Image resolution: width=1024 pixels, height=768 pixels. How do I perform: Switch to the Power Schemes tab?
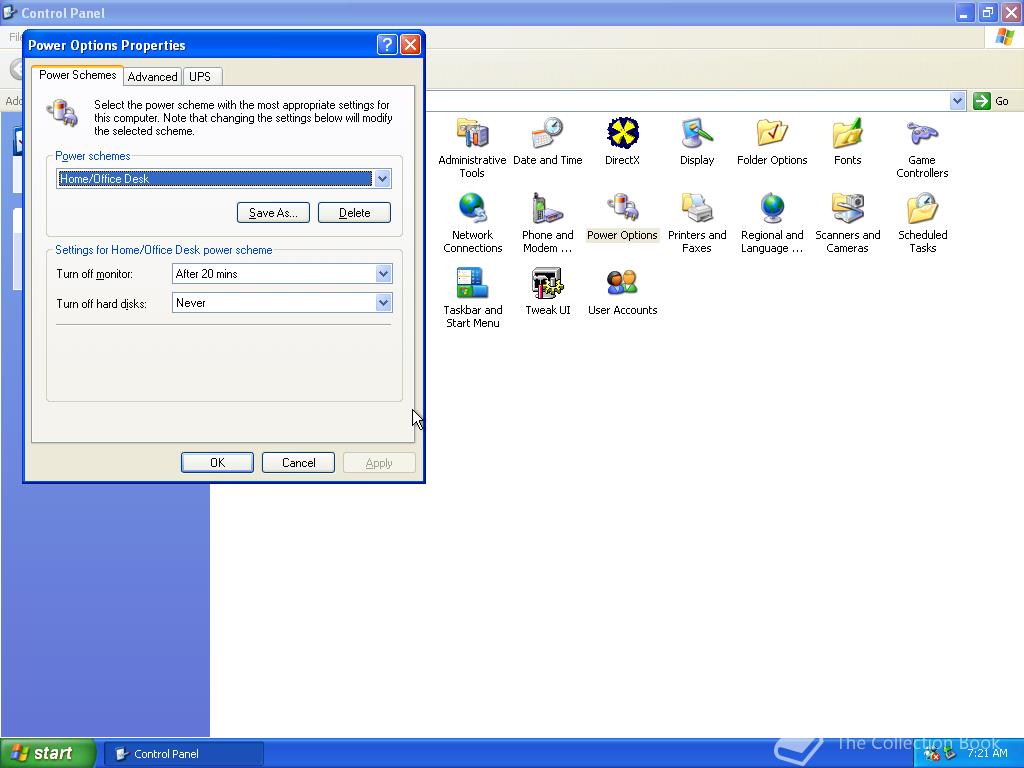click(x=78, y=75)
